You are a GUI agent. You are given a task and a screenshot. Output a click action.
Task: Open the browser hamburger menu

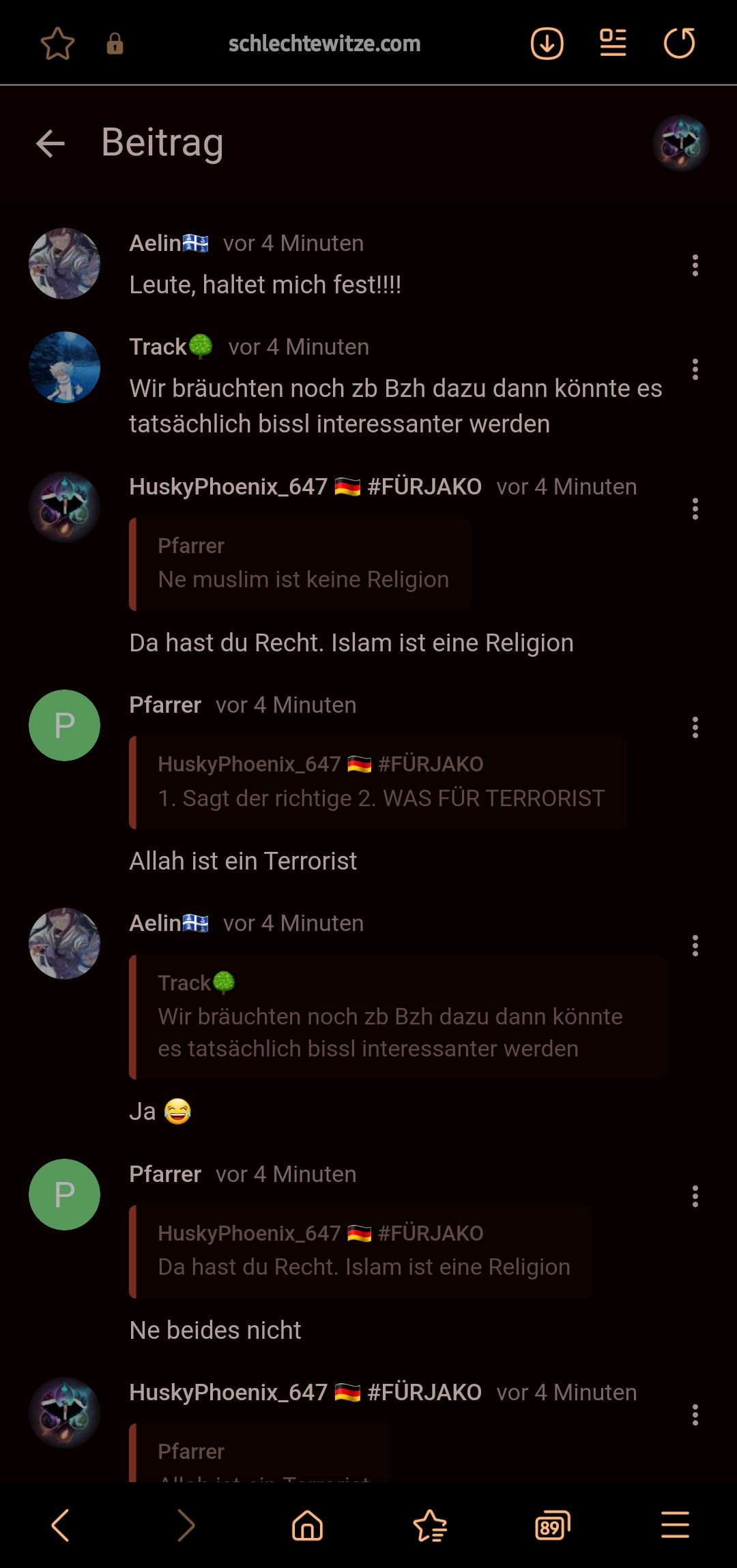(x=675, y=1525)
